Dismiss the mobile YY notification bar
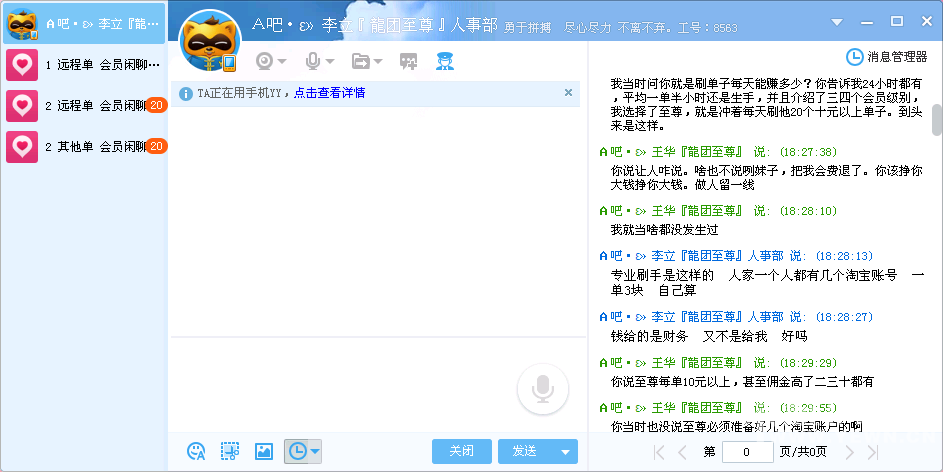 point(568,93)
